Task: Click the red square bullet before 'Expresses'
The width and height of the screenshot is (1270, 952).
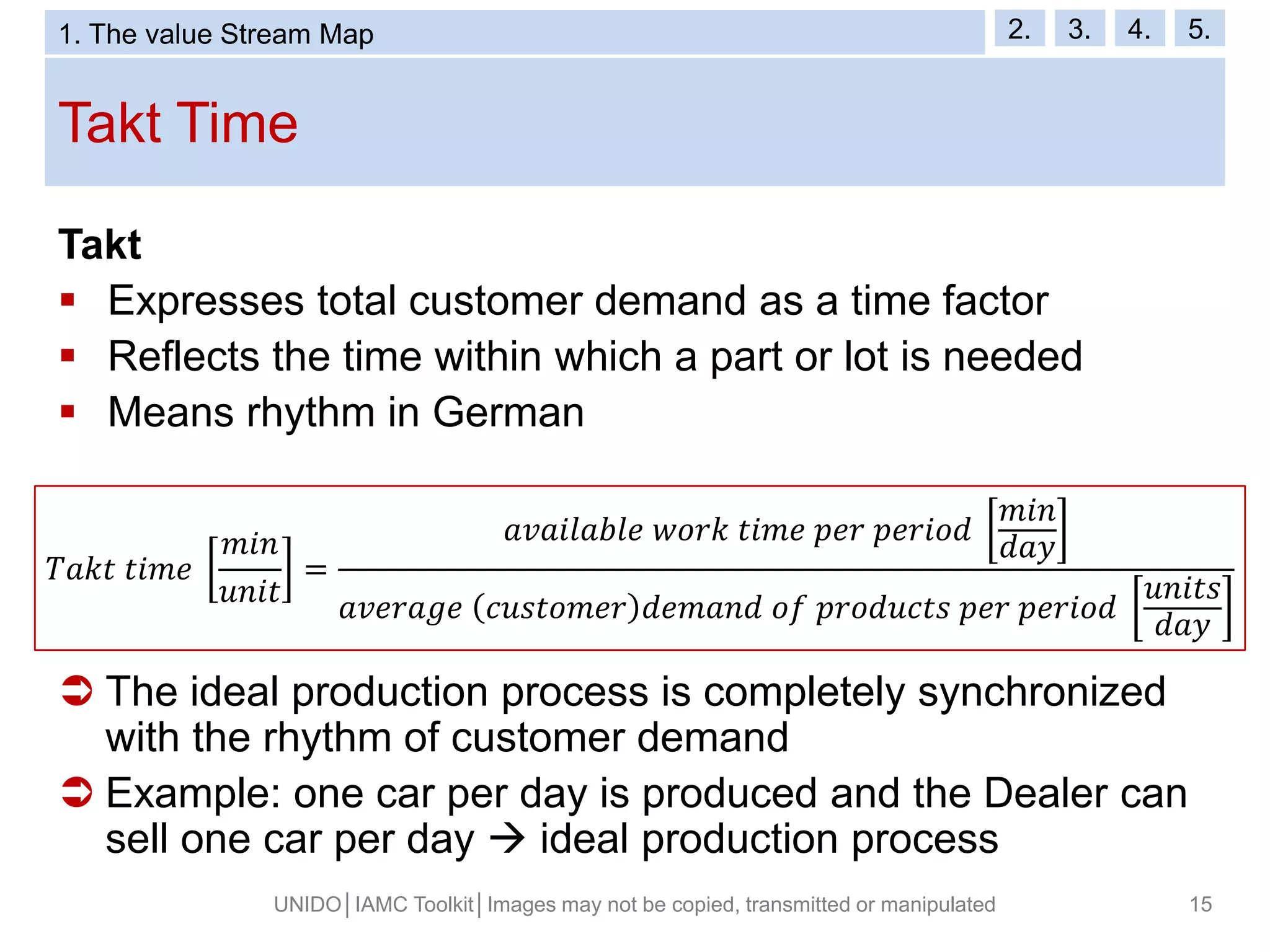Action: tap(68, 301)
